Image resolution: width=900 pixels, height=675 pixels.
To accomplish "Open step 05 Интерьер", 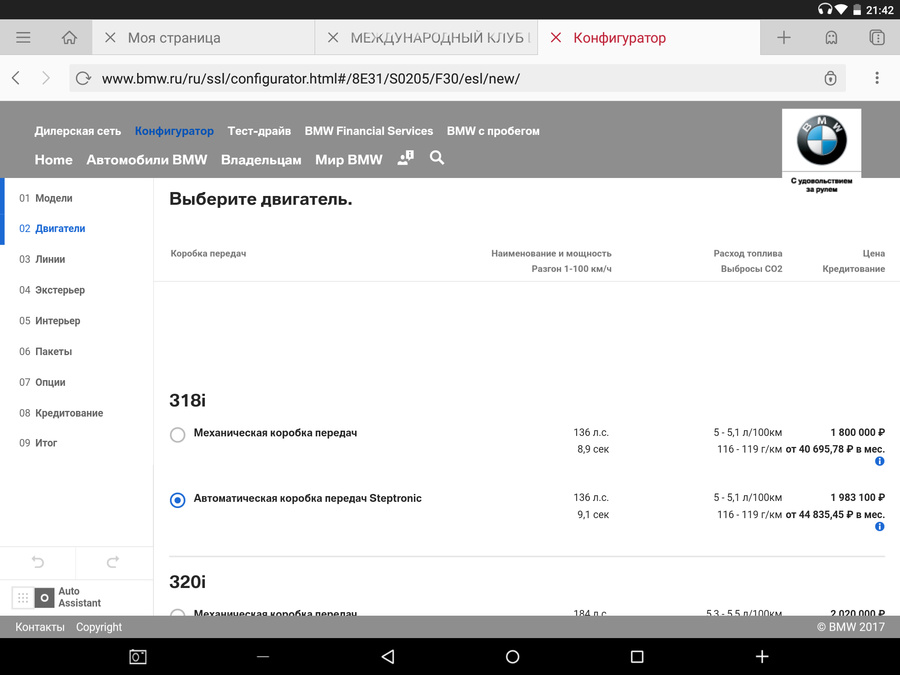I will (x=49, y=321).
